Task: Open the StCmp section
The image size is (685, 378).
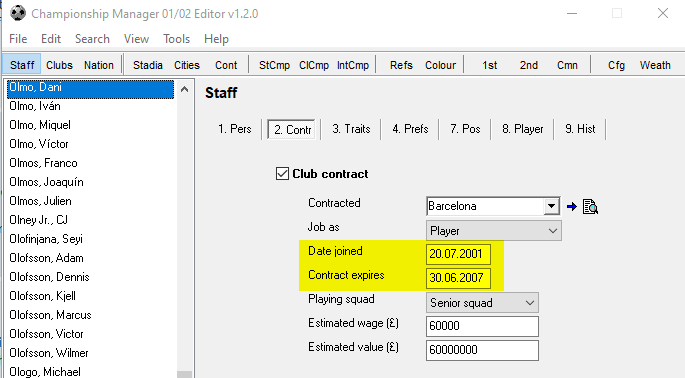Action: point(274,65)
